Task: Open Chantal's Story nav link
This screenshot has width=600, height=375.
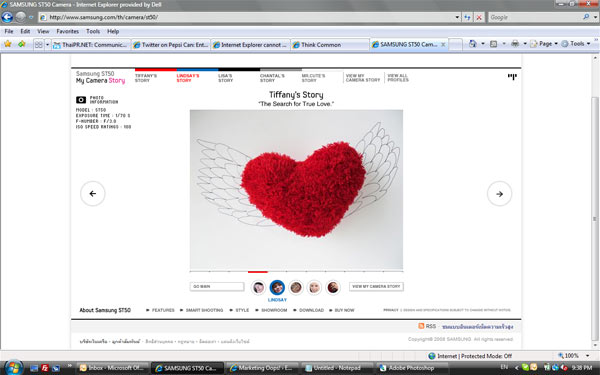Action: click(272, 78)
